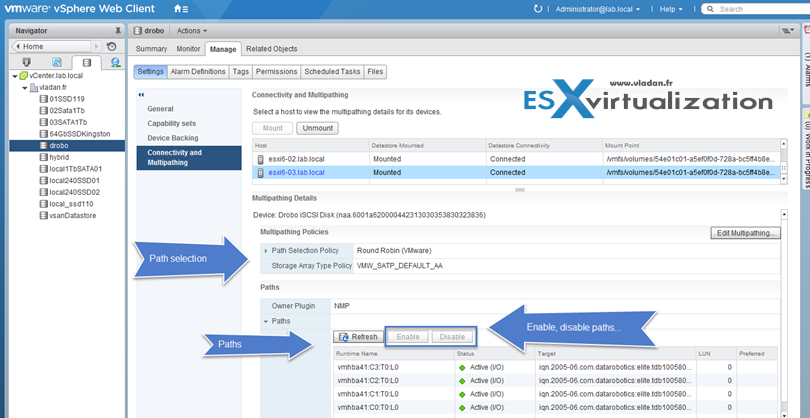This screenshot has height=418, width=810.
Task: Open Connectivity and Multipathing section
Action: [189, 158]
